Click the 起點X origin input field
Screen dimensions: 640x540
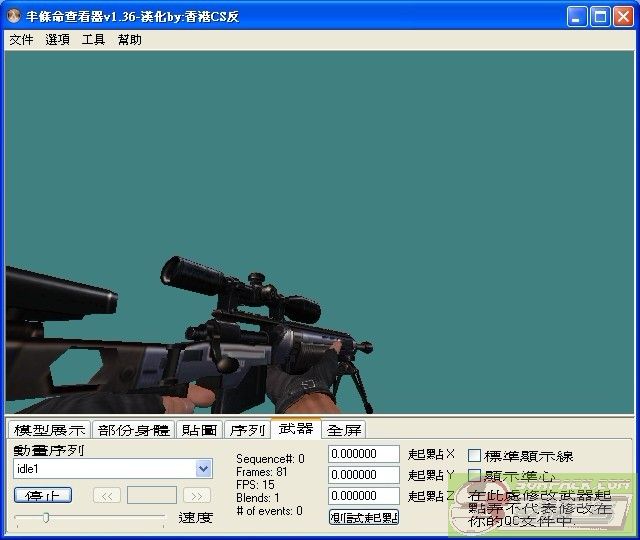click(364, 455)
